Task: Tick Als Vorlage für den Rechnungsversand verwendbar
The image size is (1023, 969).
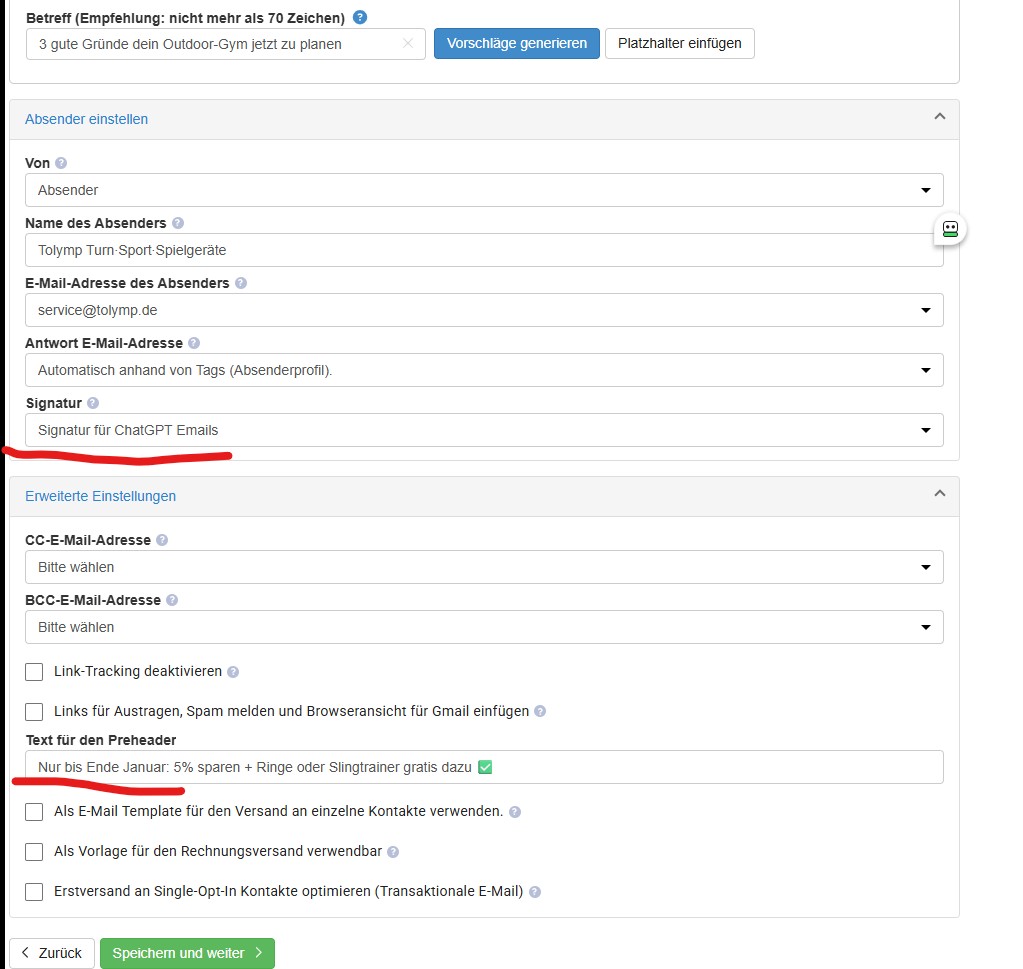Action: (34, 852)
